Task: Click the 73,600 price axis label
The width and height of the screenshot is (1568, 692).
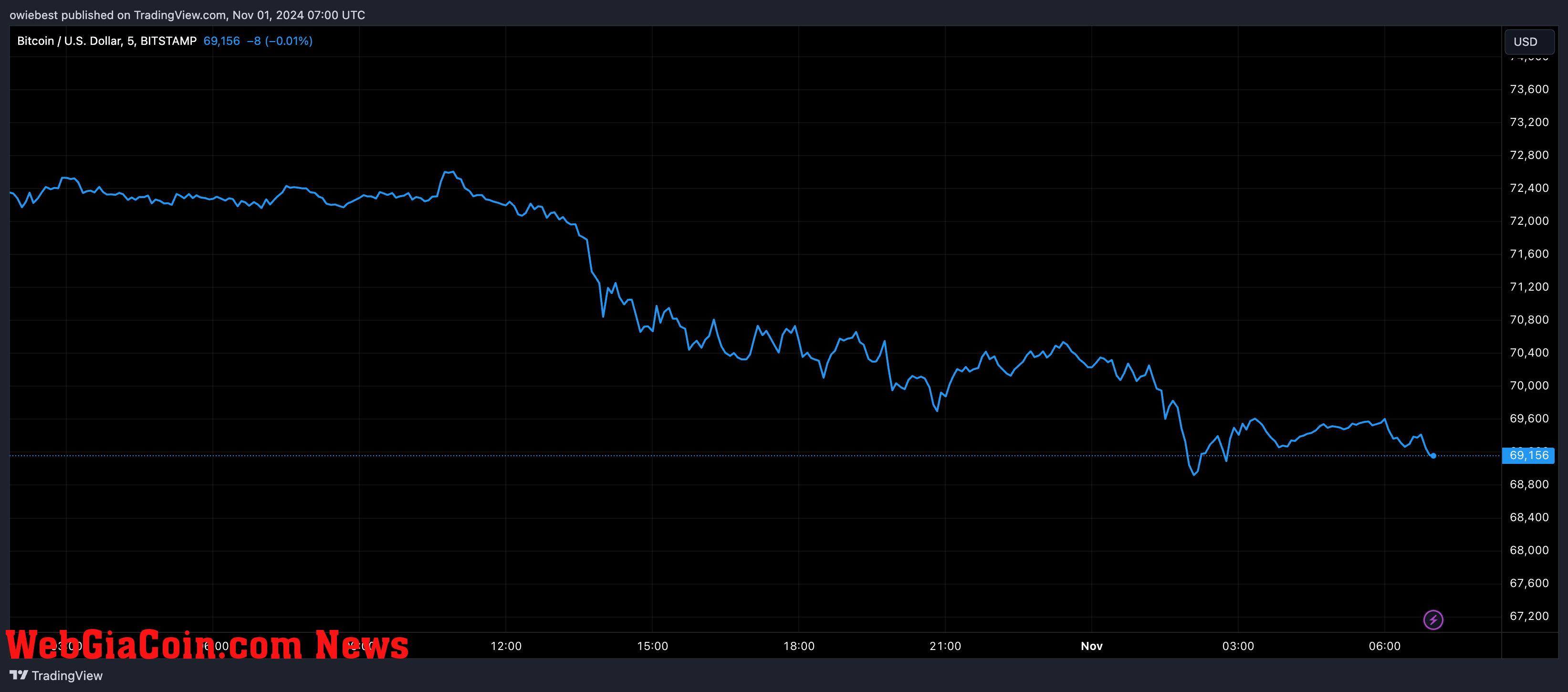Action: click(x=1529, y=89)
